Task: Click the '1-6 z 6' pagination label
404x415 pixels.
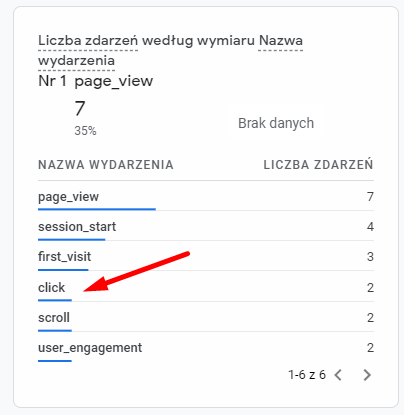Action: coord(307,375)
